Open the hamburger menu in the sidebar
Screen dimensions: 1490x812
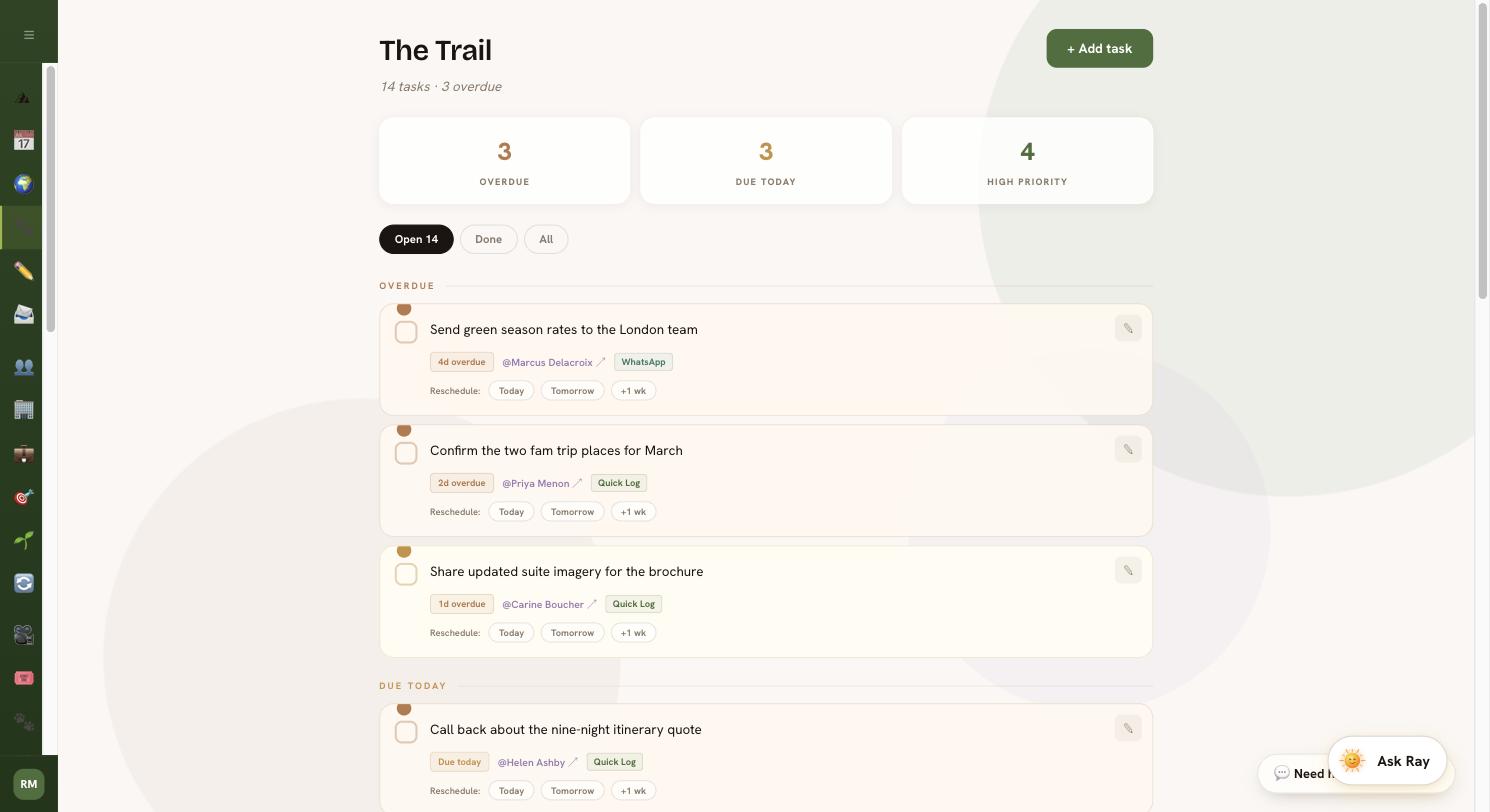[29, 35]
